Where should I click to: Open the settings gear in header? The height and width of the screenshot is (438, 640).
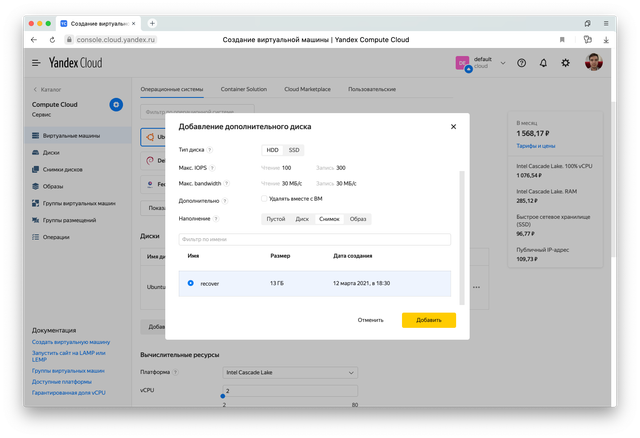tap(566, 63)
